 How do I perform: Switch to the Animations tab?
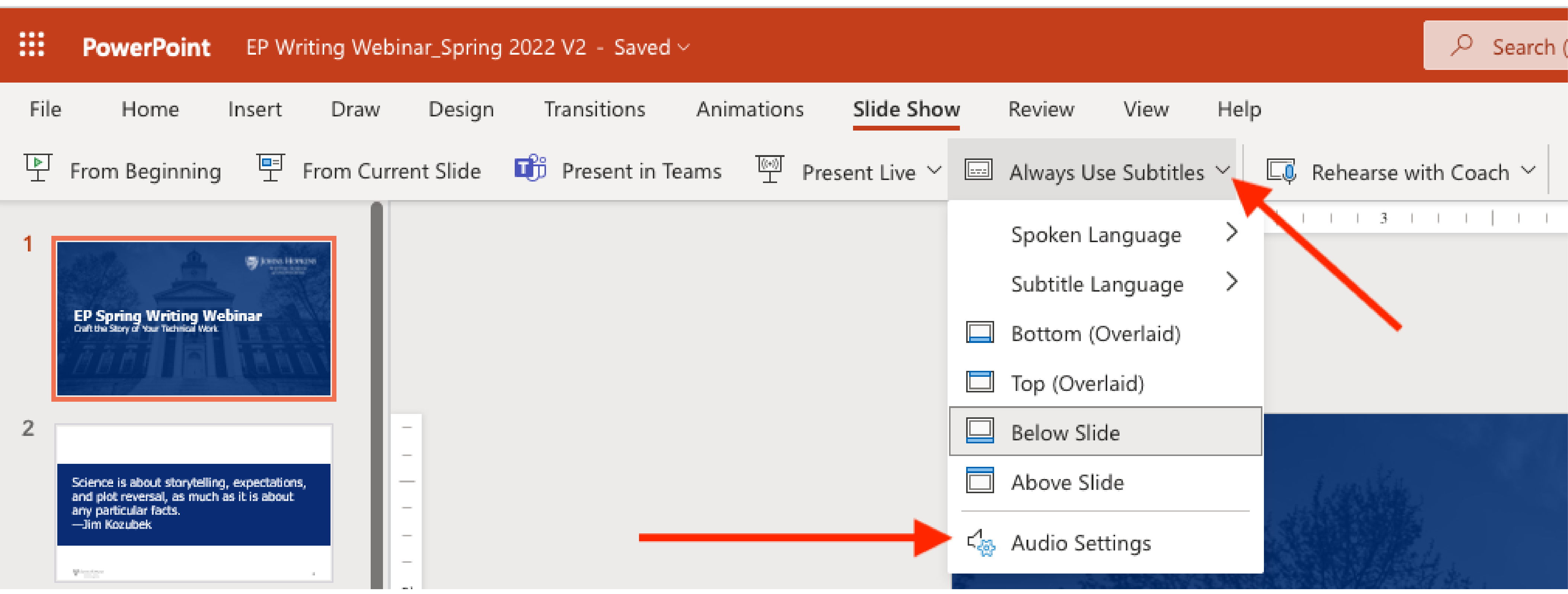[x=750, y=109]
